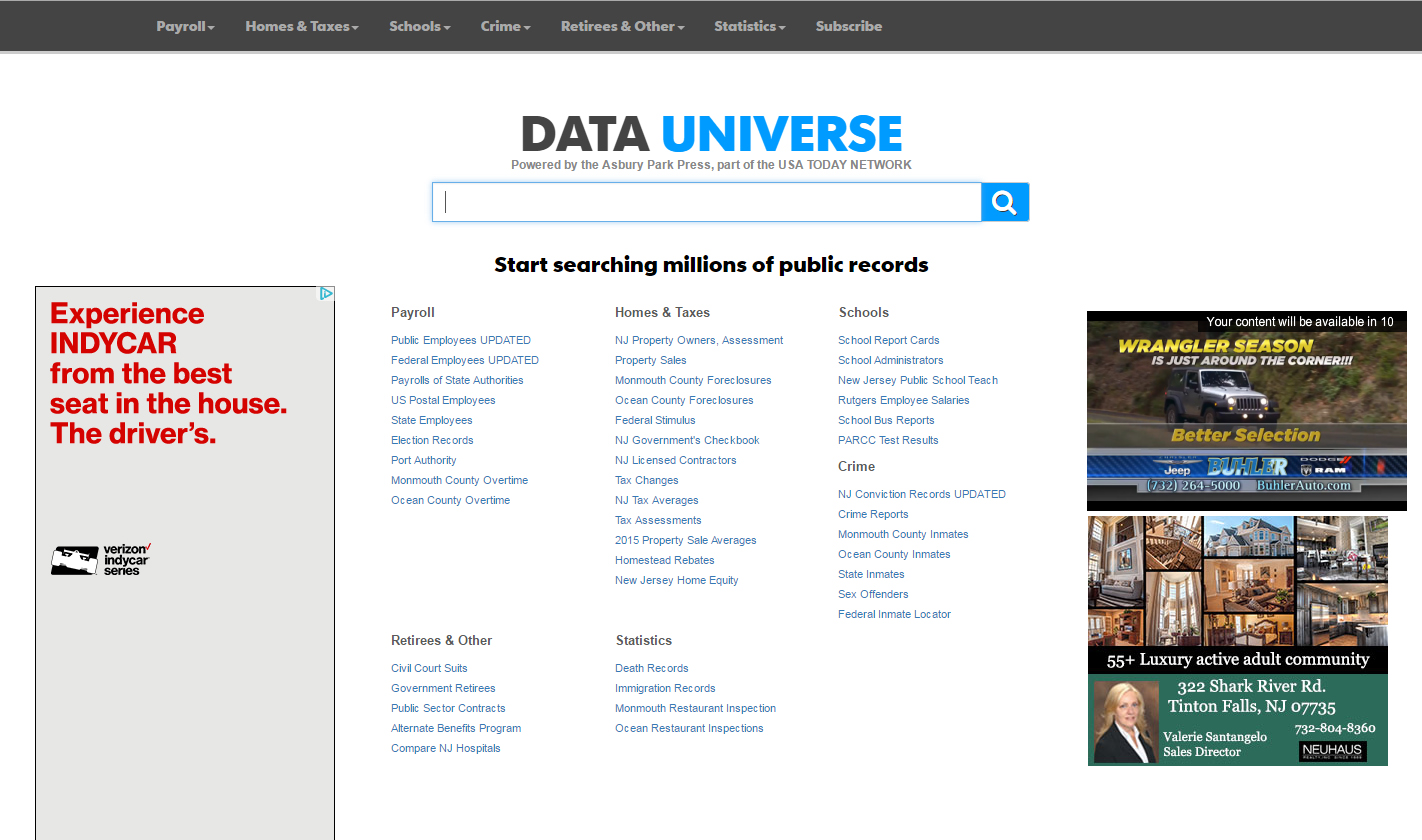Select School Bus Reports link

[886, 420]
